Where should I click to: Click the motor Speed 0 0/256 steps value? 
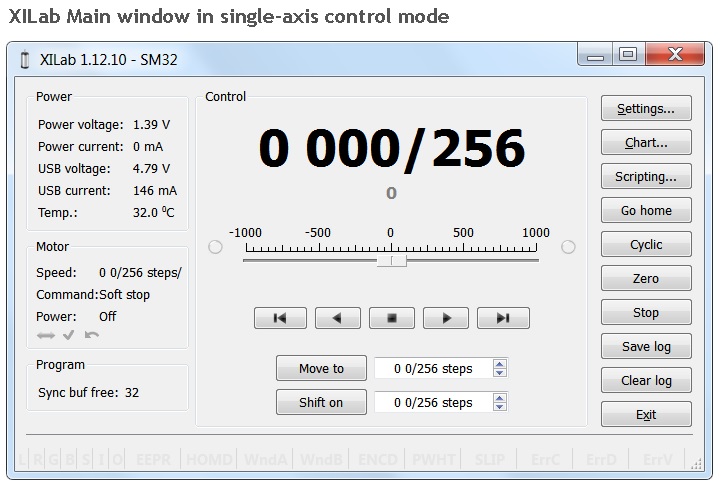click(140, 273)
